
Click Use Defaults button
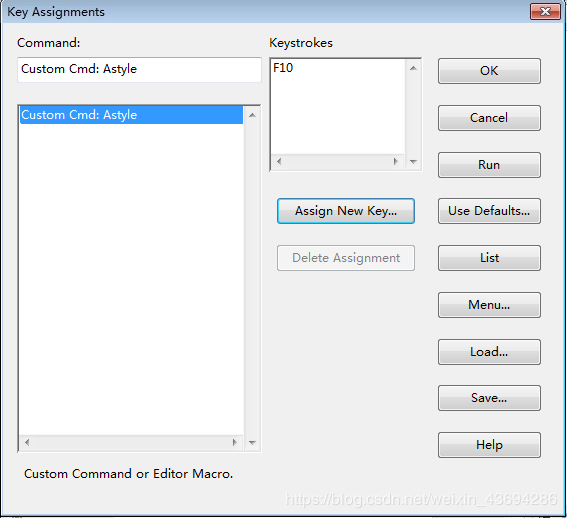(489, 211)
